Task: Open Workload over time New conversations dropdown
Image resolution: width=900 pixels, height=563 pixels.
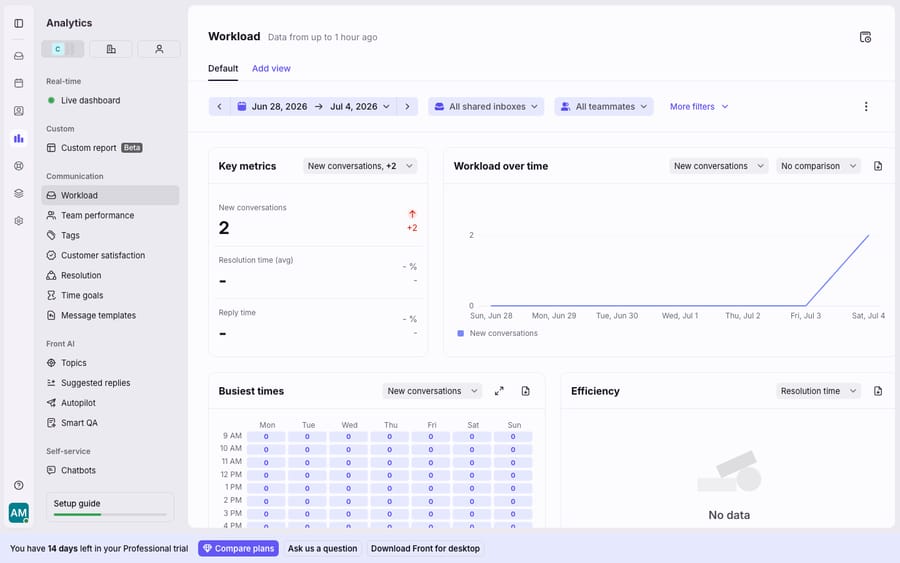Action: click(719, 166)
